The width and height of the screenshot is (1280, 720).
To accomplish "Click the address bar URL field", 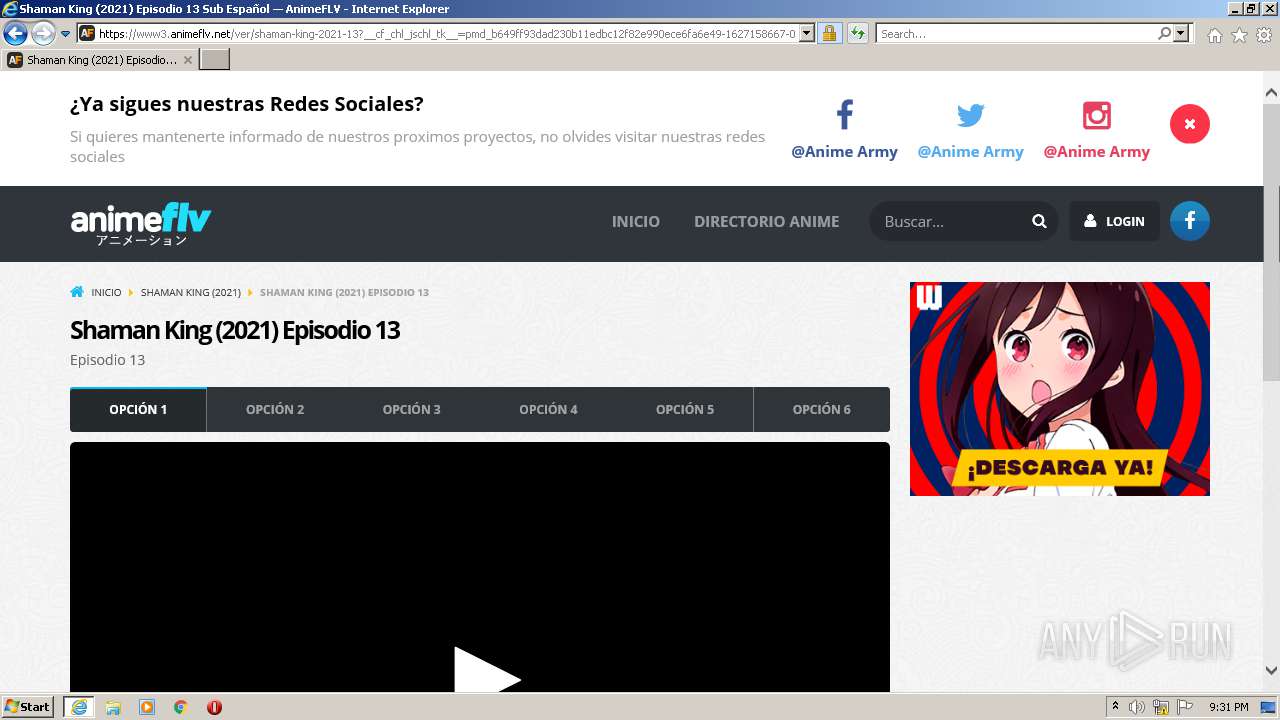I will point(447,33).
